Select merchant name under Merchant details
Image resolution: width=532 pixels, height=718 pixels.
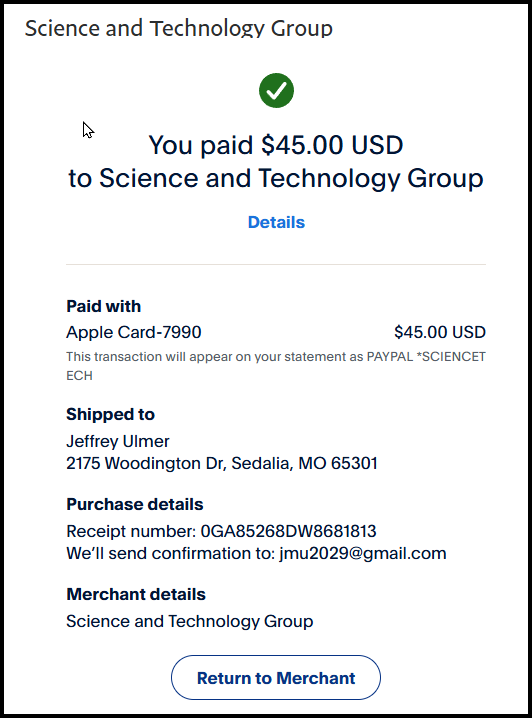pos(190,621)
